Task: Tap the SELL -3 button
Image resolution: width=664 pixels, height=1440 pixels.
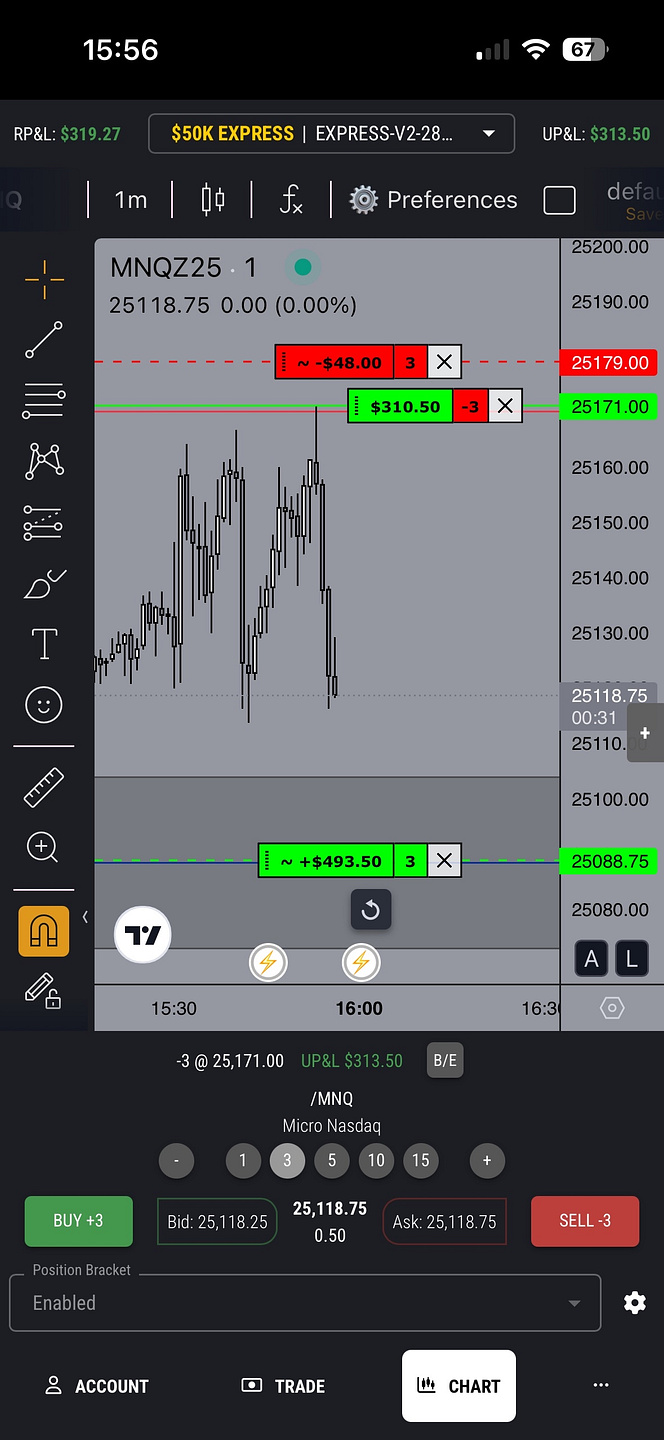Action: (x=585, y=1221)
